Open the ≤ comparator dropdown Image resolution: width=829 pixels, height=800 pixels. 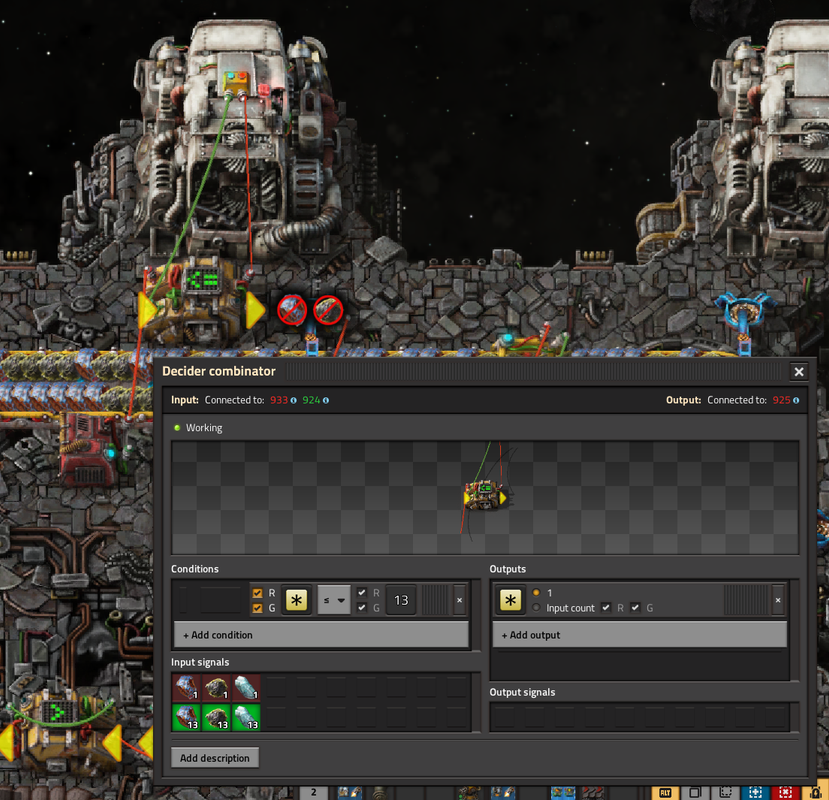pos(334,600)
